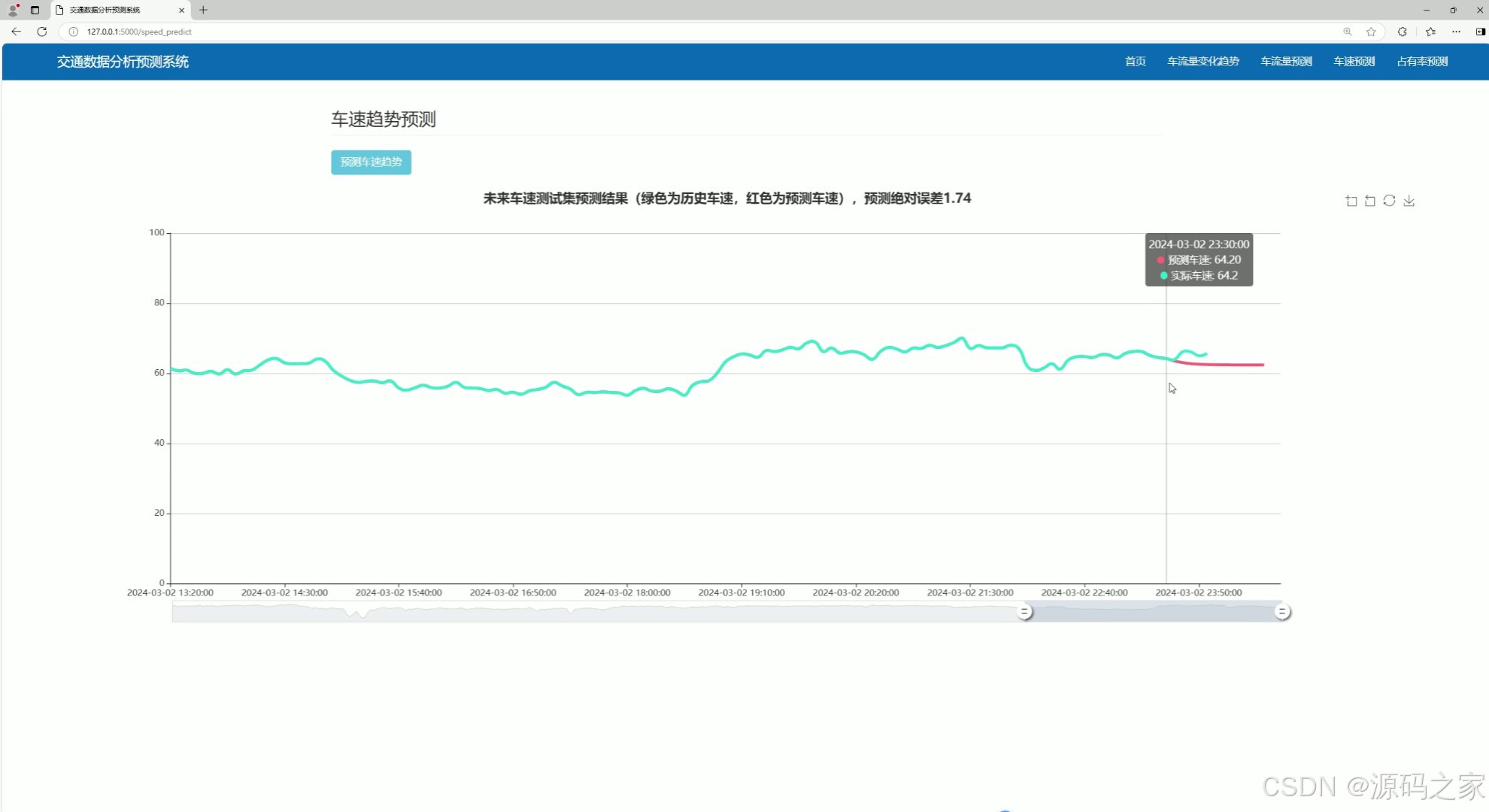
Task: Open browser settings and more menu
Action: [1457, 32]
